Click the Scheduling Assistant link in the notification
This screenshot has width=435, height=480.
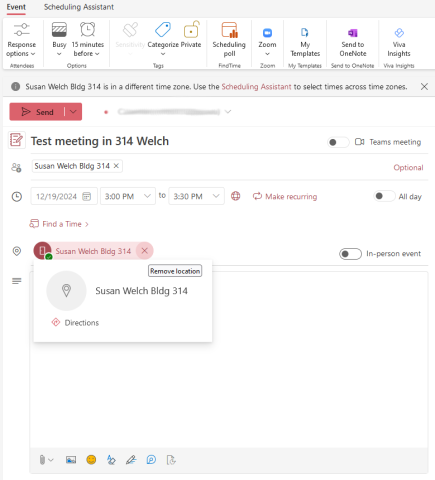[x=256, y=87]
